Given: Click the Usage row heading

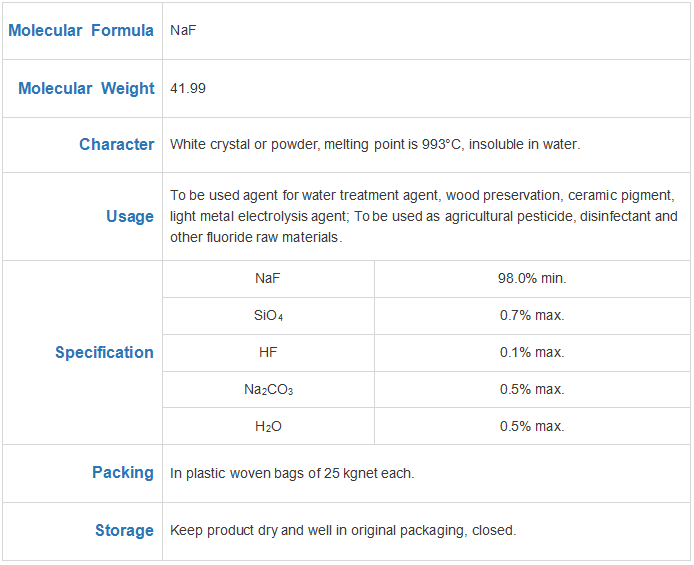Looking at the screenshot, I should (130, 217).
